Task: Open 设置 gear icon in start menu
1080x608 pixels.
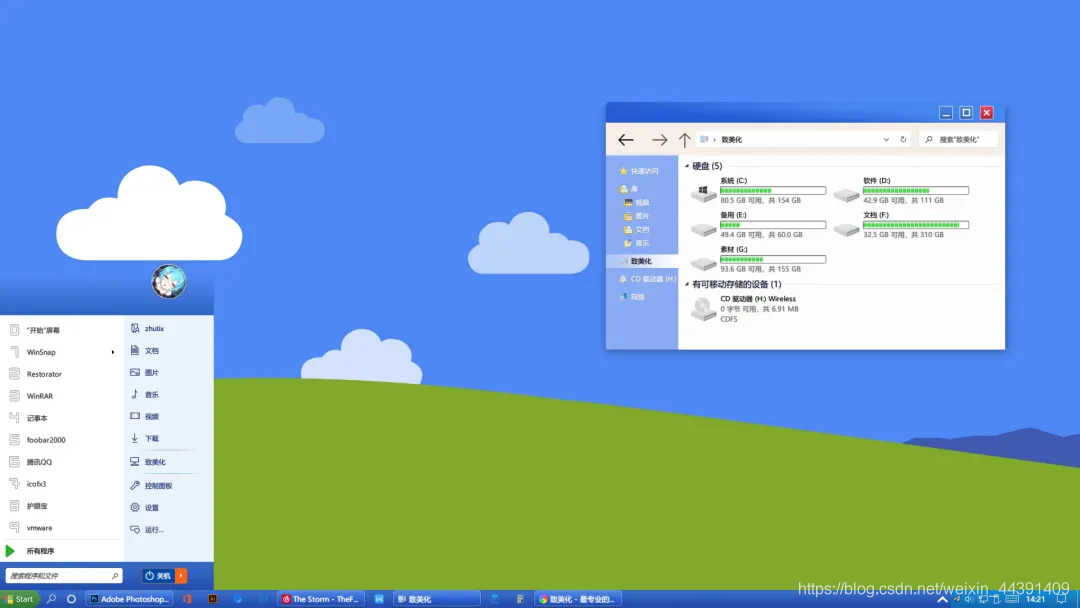Action: [x=135, y=507]
